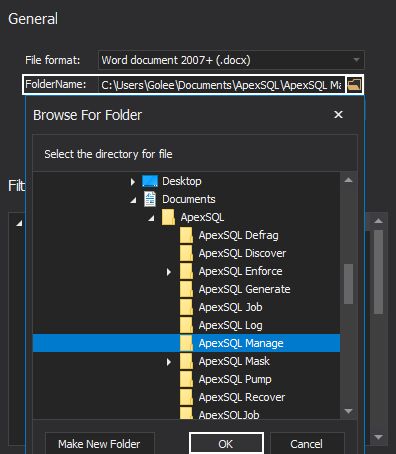Collapse the tree node in the background panel
396x454 pixels.
point(19,223)
